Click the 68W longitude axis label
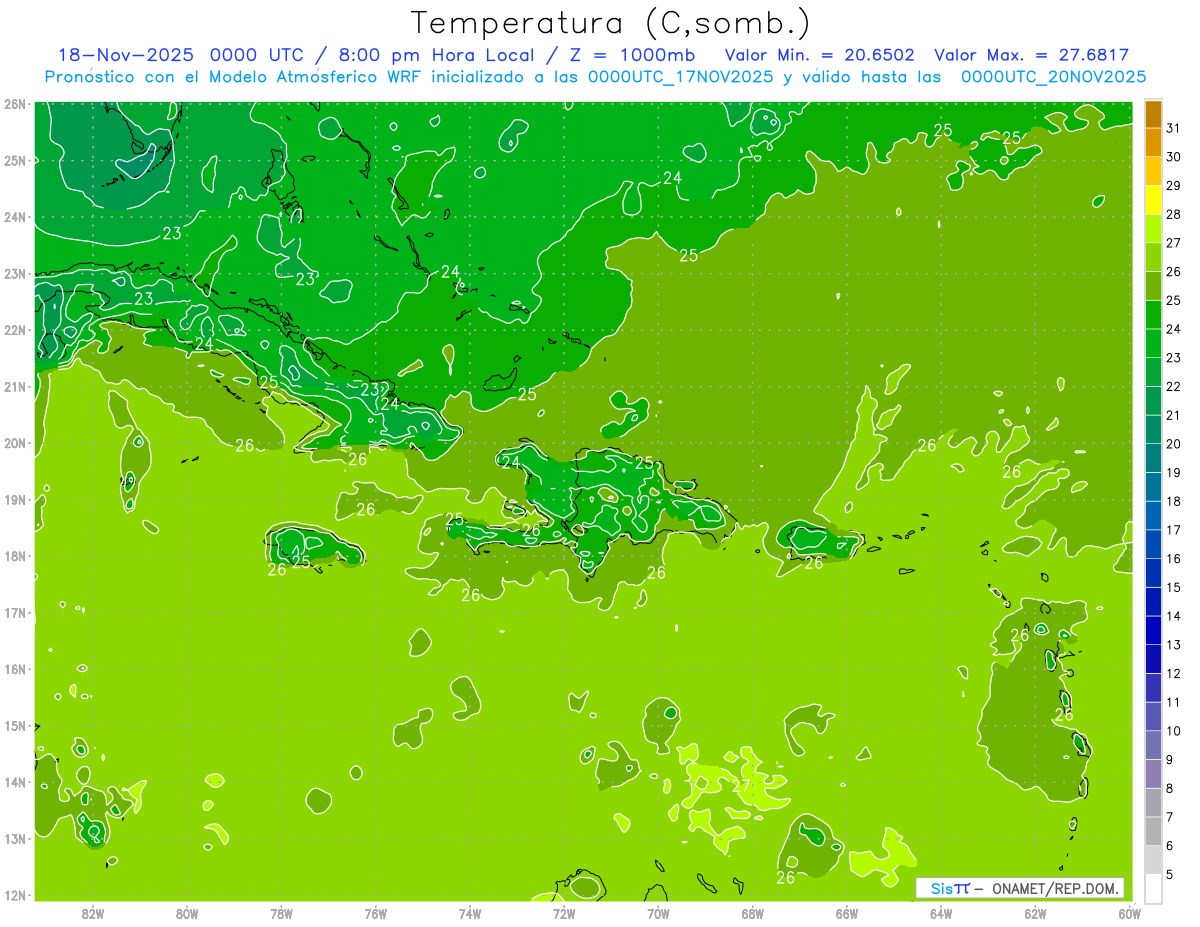Screen dimensions: 1200x927 tap(752, 913)
